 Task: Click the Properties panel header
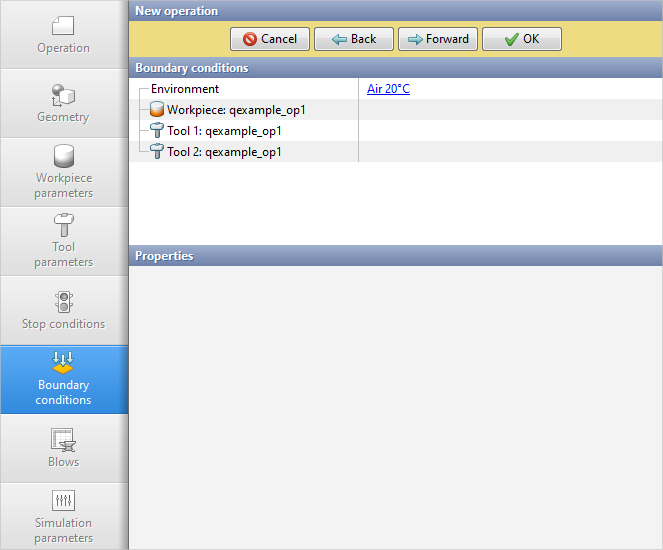(395, 256)
